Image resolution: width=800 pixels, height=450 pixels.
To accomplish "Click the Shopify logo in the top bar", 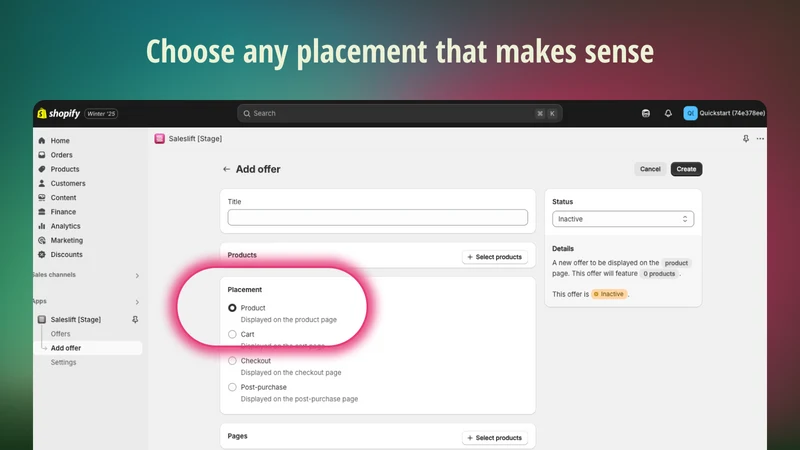I will pos(59,113).
